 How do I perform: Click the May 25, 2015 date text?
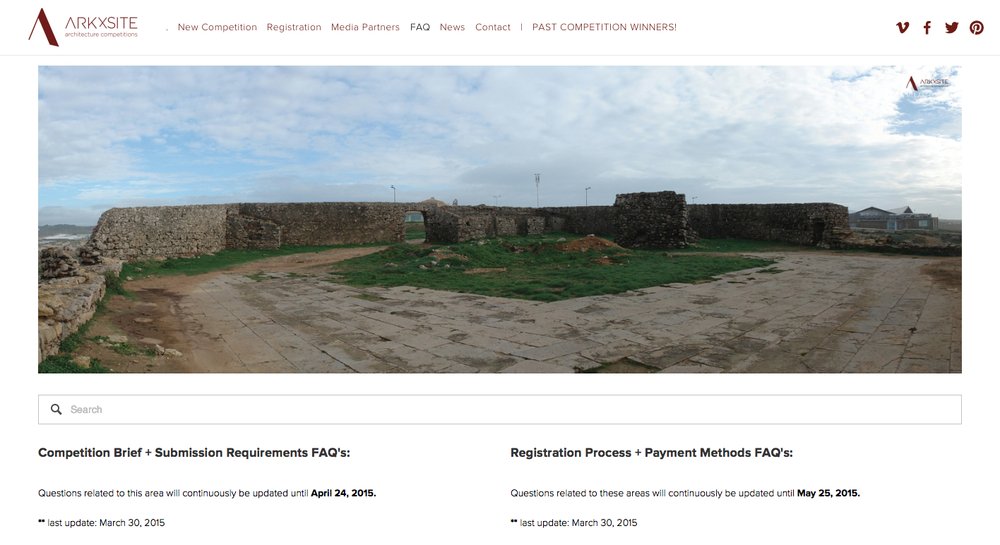click(828, 493)
